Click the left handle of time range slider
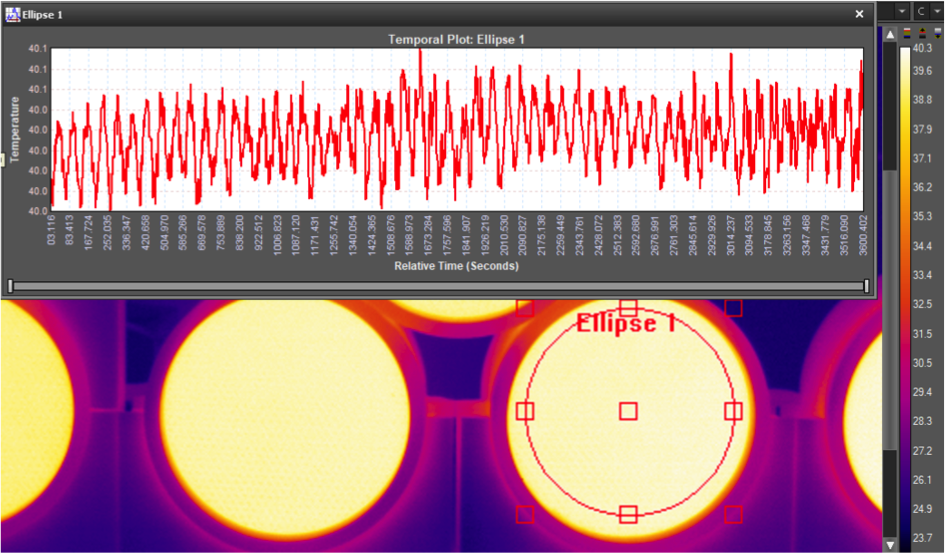Screen dimensions: 945x553 pyautogui.click(x=10, y=286)
